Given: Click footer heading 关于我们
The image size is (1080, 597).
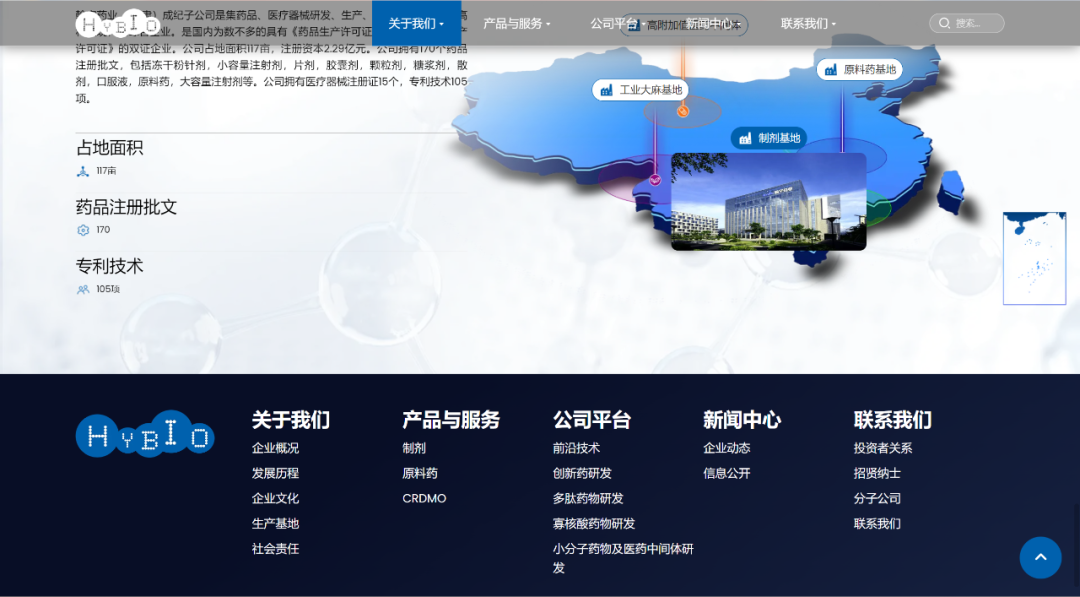Looking at the screenshot, I should pyautogui.click(x=291, y=419).
